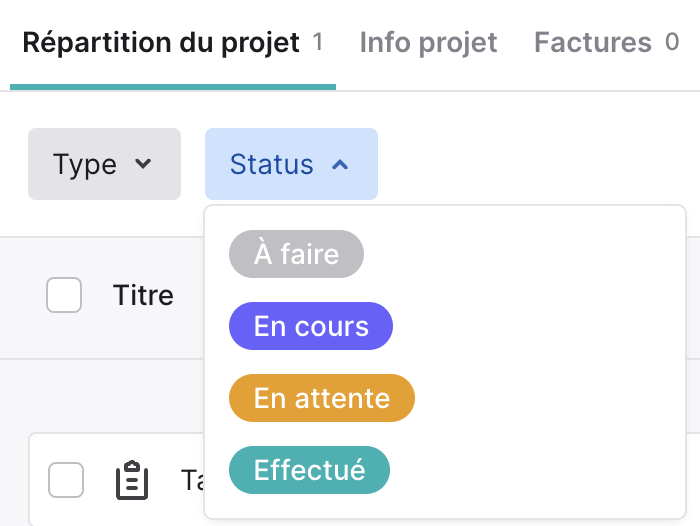The image size is (700, 526).
Task: Select the Répartition du projet tab
Action: 172,43
